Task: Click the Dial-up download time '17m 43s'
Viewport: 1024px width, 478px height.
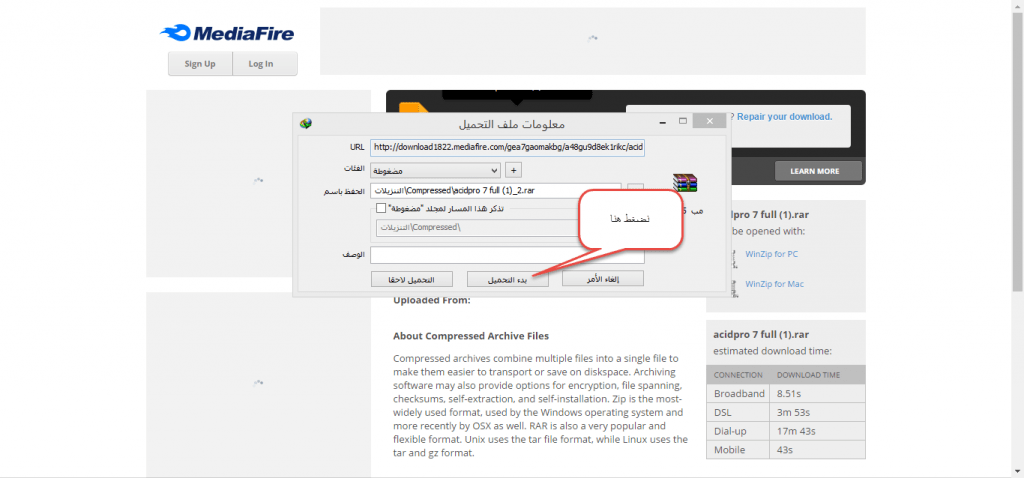Action: point(796,432)
